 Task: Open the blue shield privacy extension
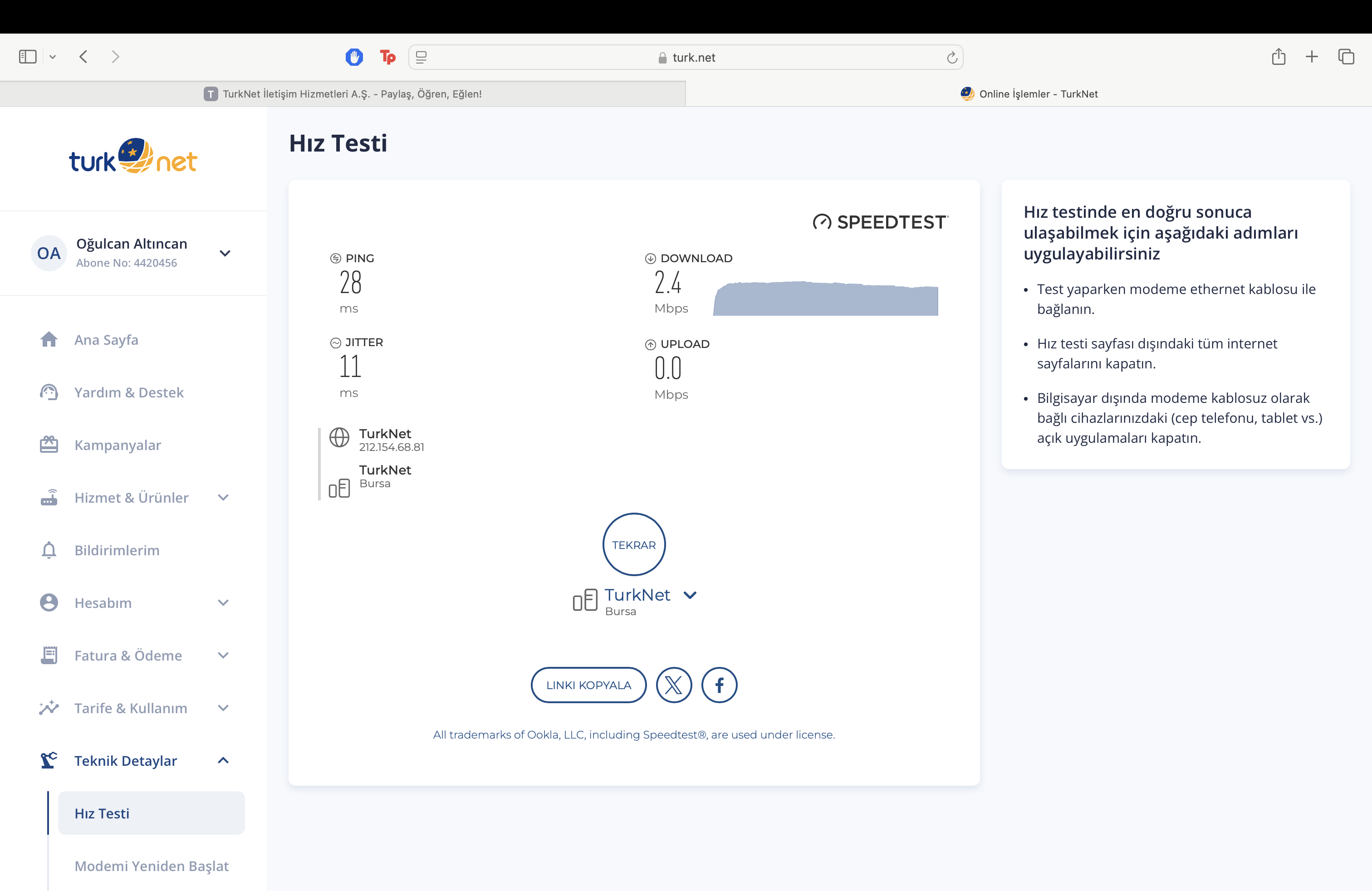tap(354, 57)
